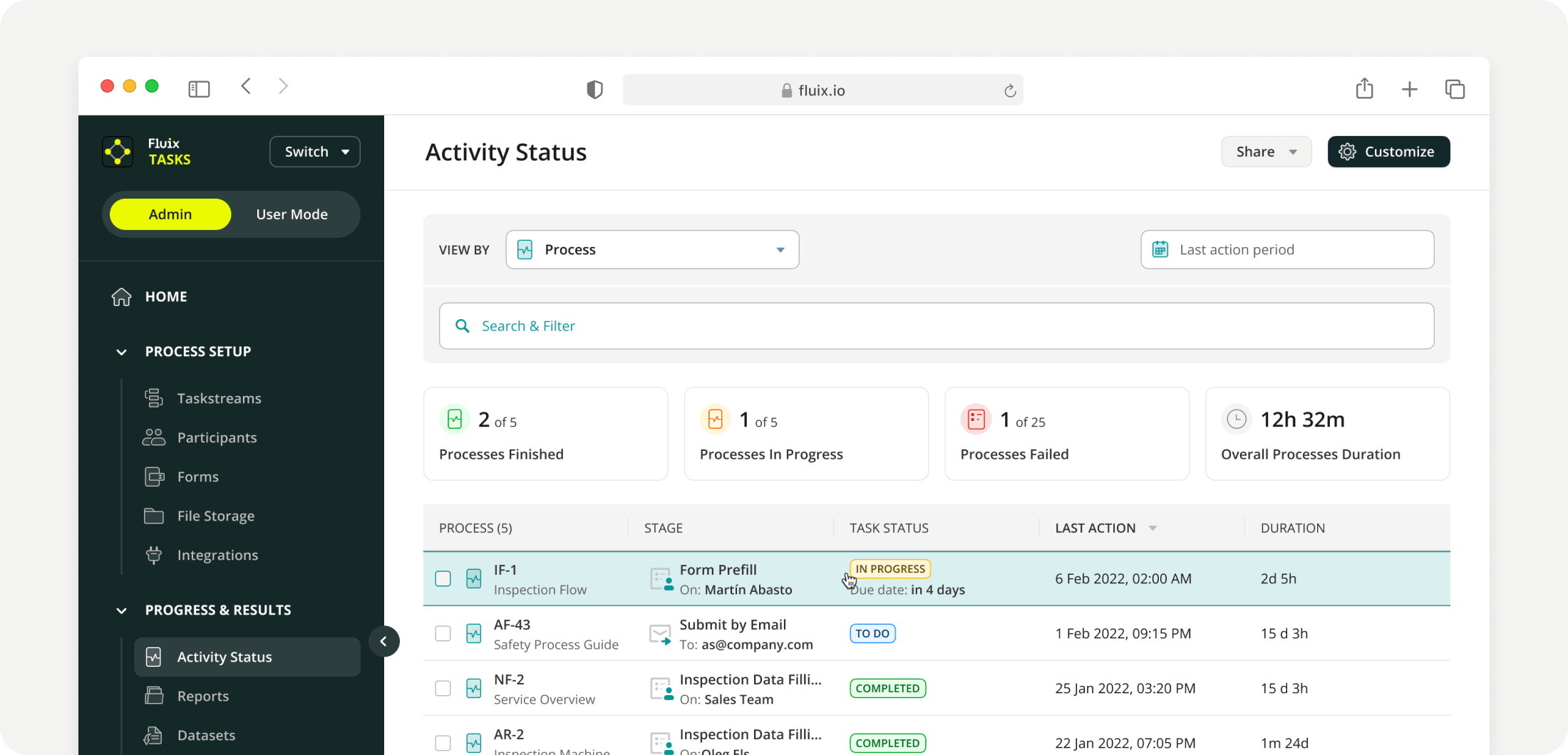
Task: Collapse the sidebar with the arrow button
Action: tap(383, 642)
